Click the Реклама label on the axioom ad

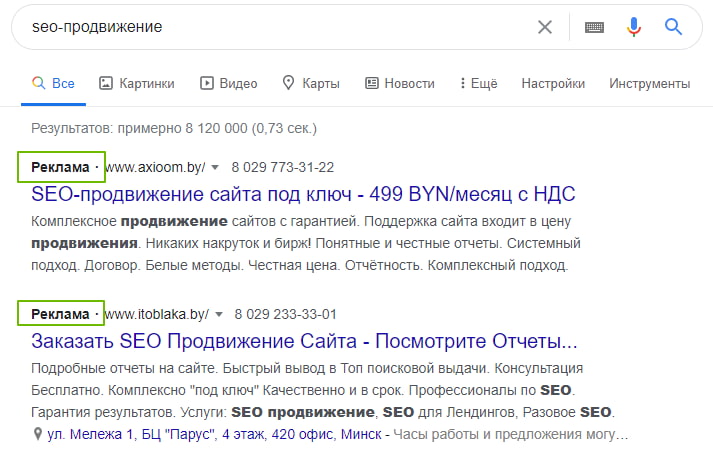[60, 167]
